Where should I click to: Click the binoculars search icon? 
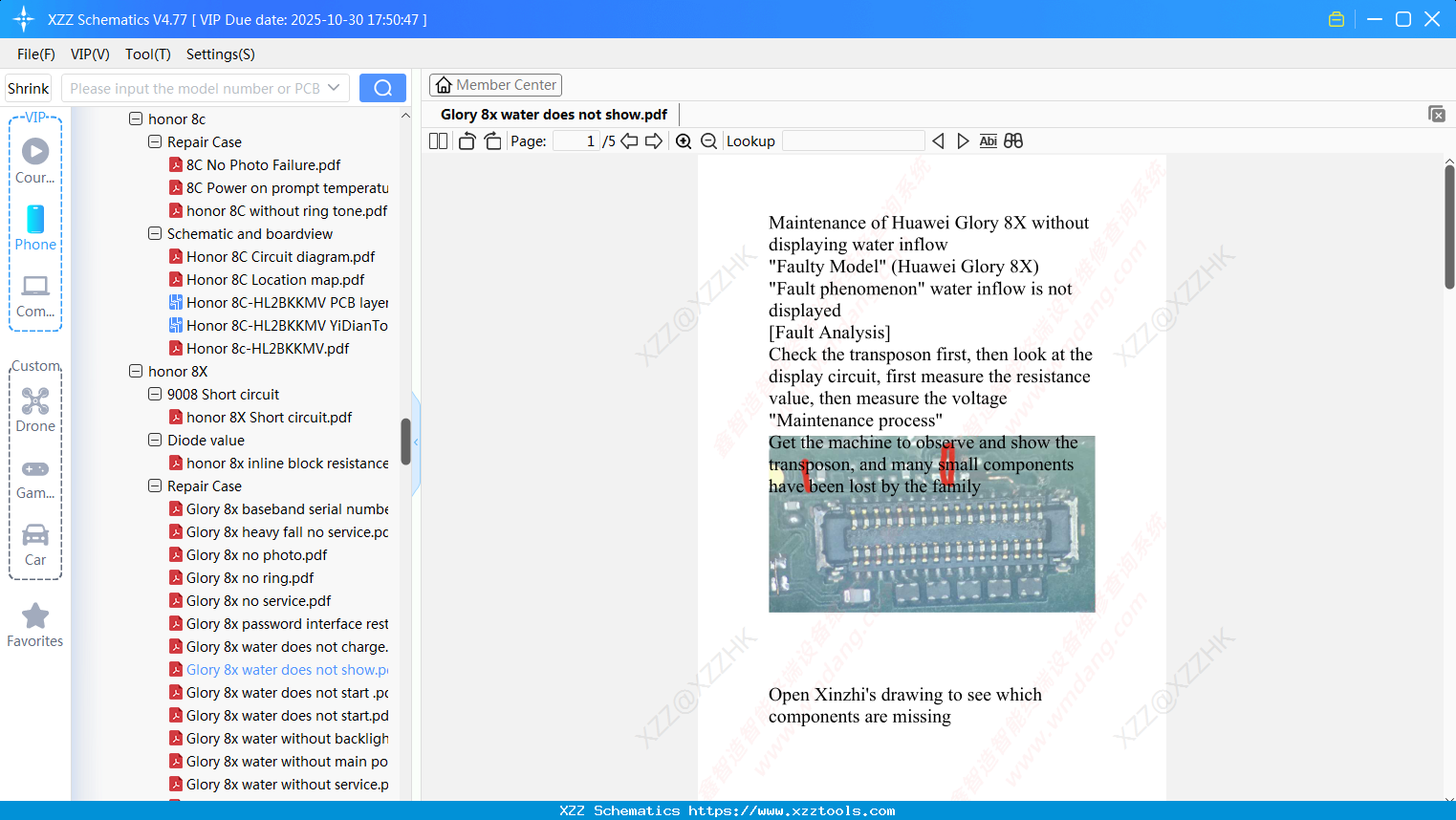1013,140
